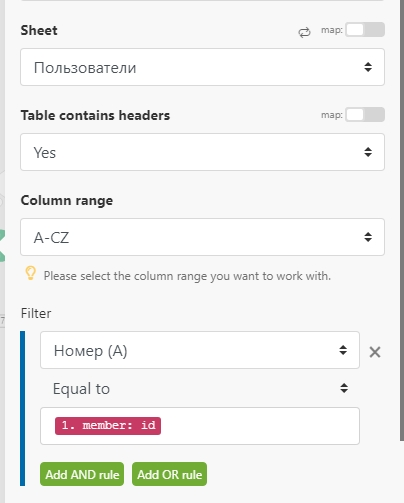This screenshot has width=404, height=503.
Task: Toggle map switch for Table contains headers
Action: click(x=365, y=115)
